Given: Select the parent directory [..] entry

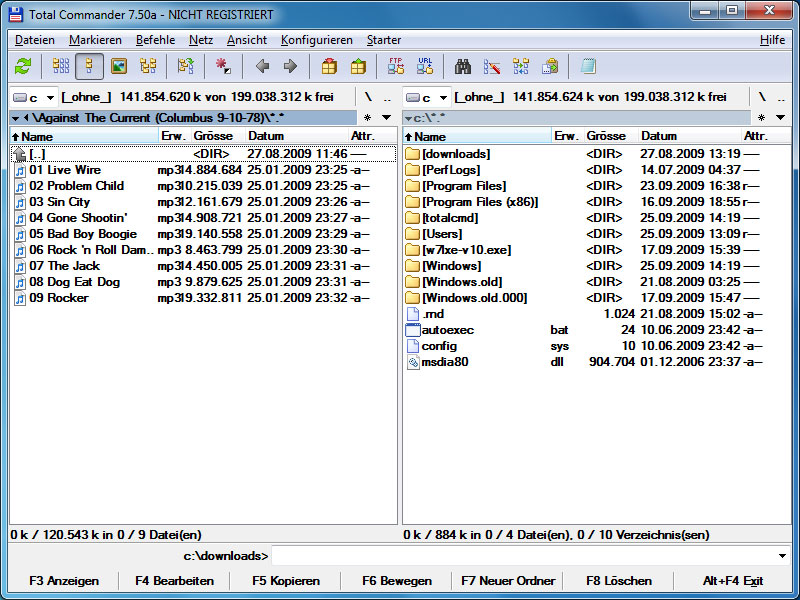Looking at the screenshot, I should (203, 154).
